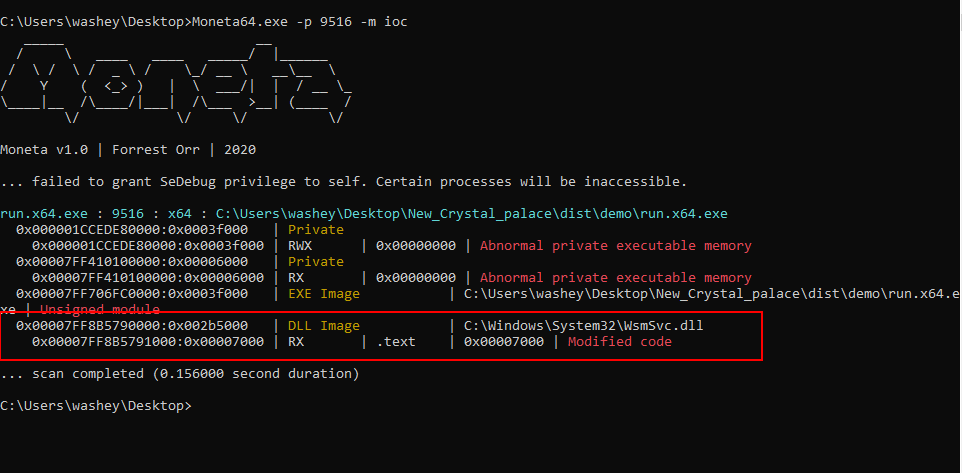Screen dimensions: 962x473
Task: Click the scan completed duration message
Action: pos(179,374)
